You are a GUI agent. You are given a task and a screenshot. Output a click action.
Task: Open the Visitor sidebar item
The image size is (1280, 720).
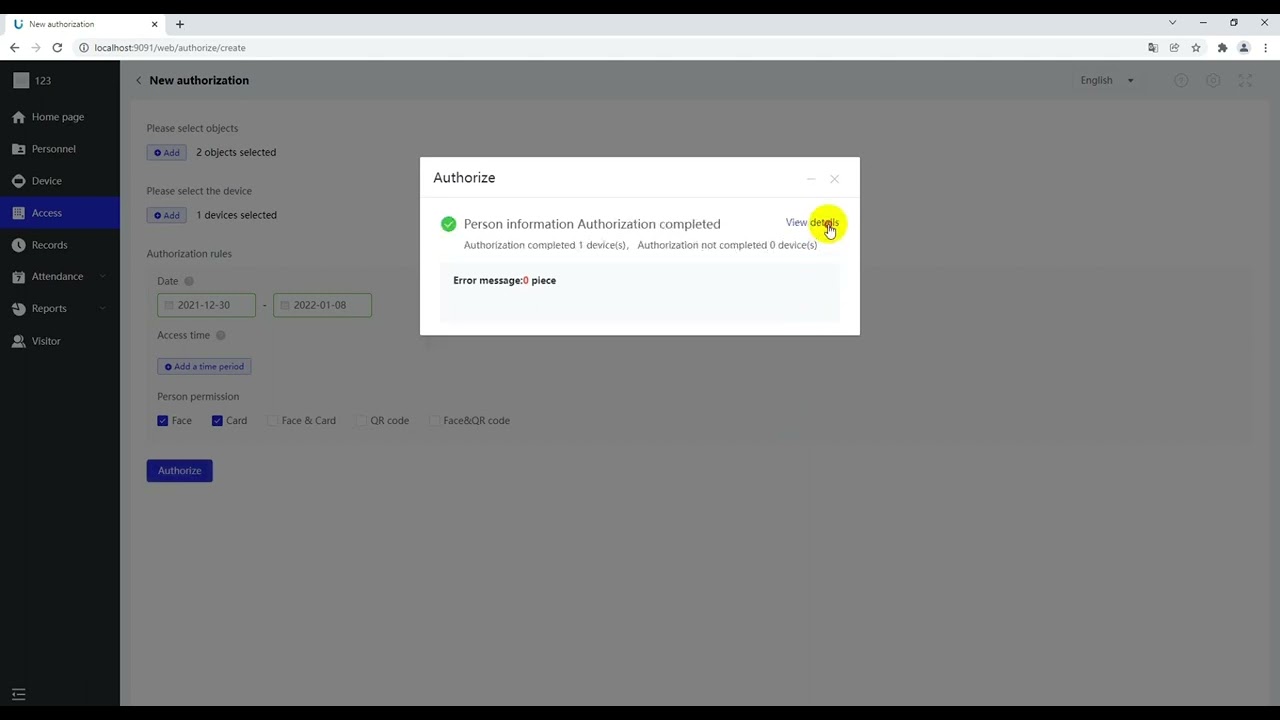(x=59, y=341)
